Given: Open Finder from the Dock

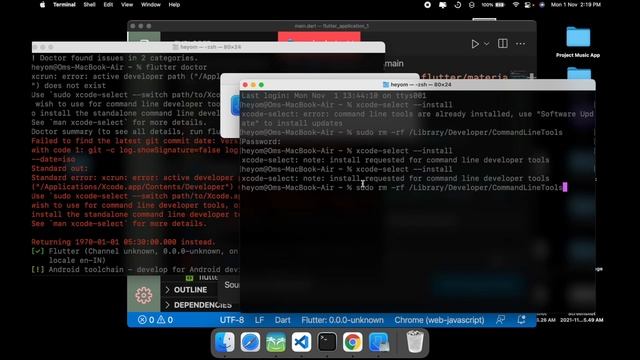Looking at the screenshot, I should [225, 342].
